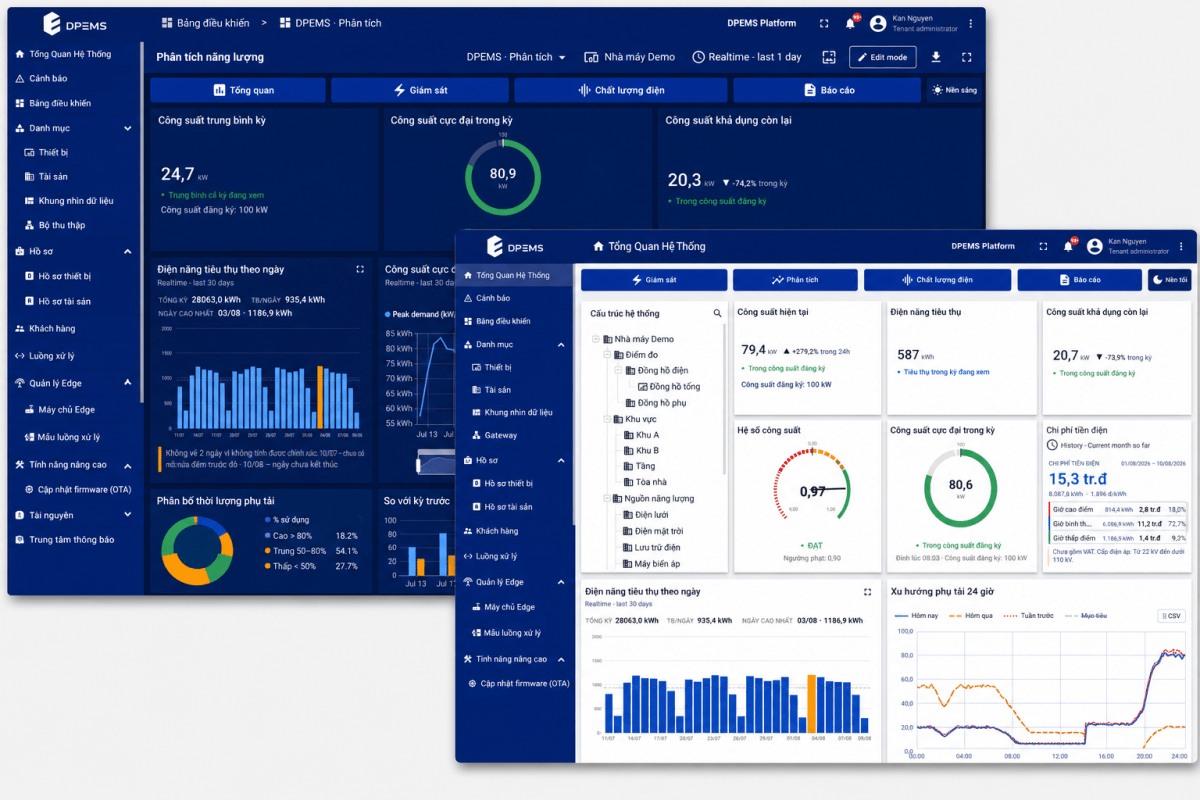The image size is (1200, 800).
Task: Switch theme with the Nền sáng toggle
Action: pos(954,90)
